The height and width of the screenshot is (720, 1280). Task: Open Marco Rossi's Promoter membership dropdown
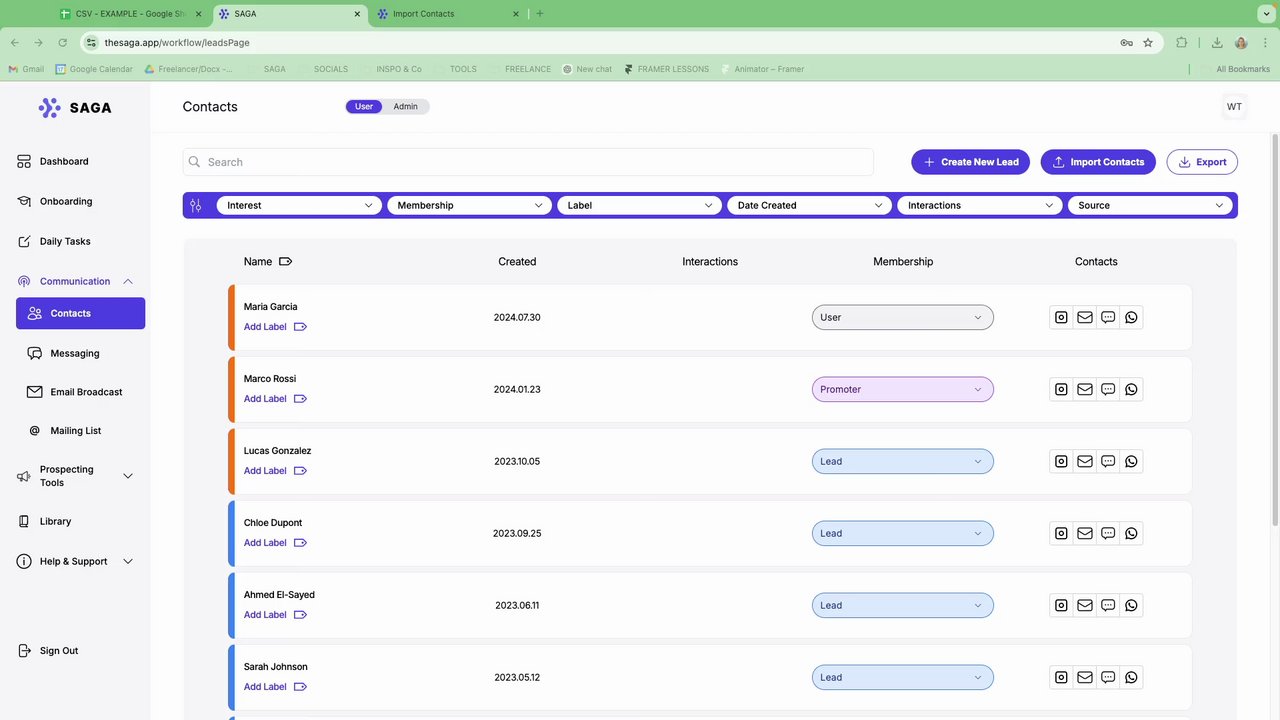click(x=903, y=389)
